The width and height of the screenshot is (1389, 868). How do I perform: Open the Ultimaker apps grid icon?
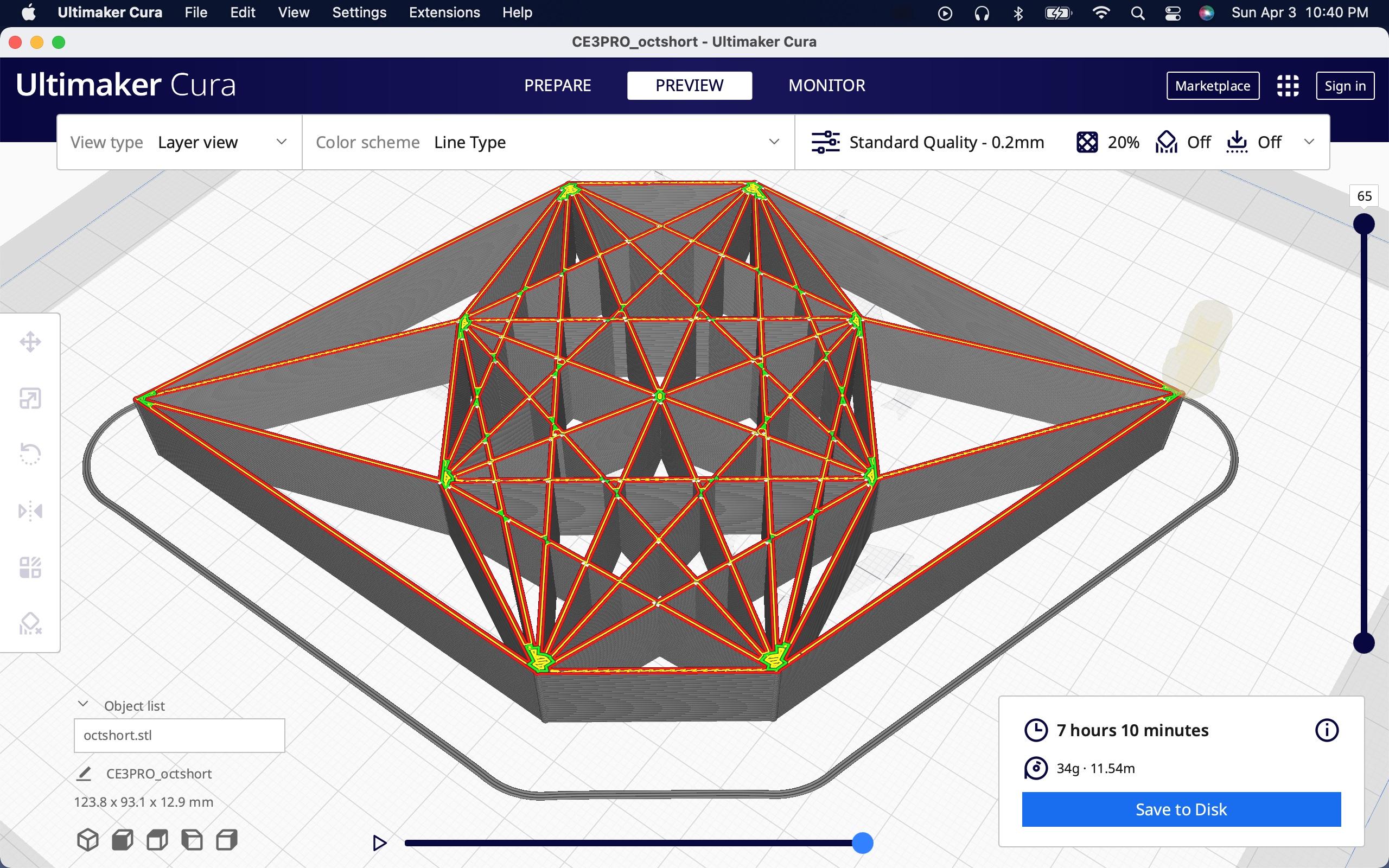(x=1288, y=86)
